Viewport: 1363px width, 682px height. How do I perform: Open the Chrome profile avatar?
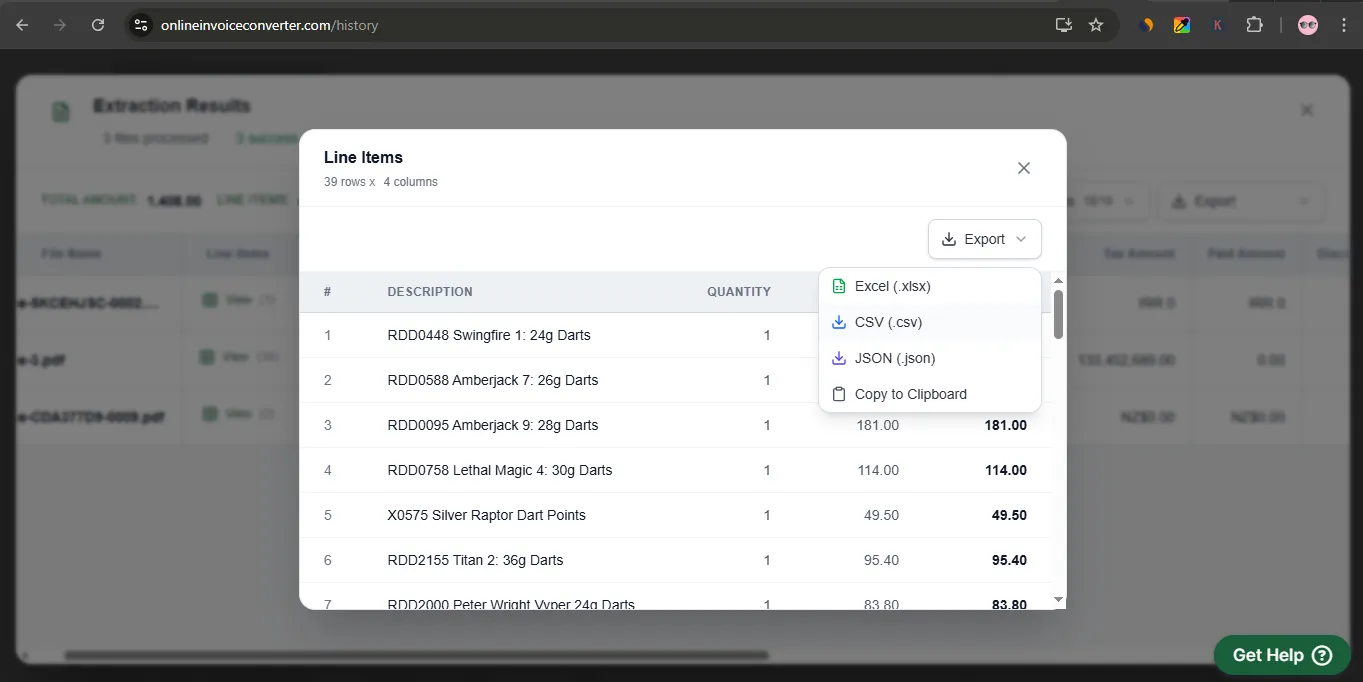1308,25
